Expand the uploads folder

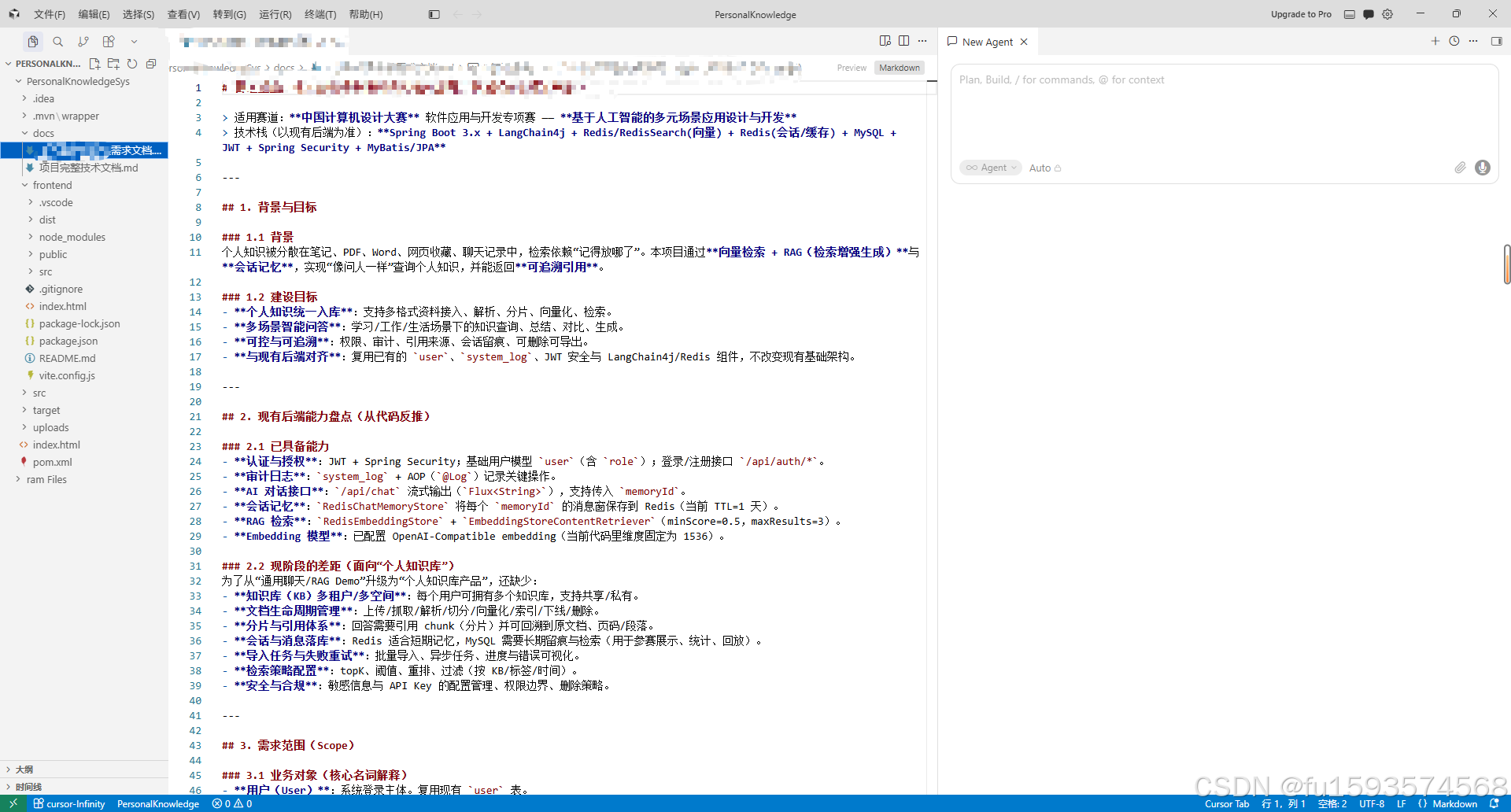click(84, 427)
